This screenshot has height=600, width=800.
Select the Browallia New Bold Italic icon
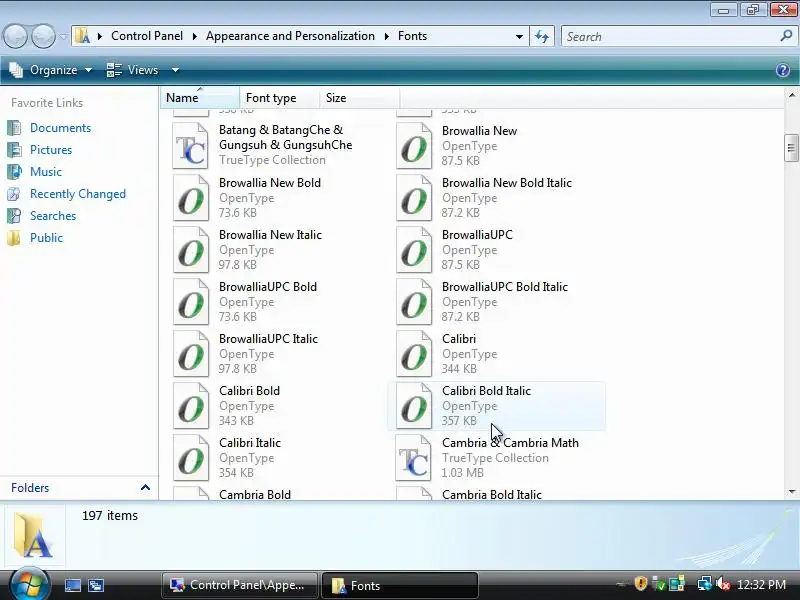point(414,198)
